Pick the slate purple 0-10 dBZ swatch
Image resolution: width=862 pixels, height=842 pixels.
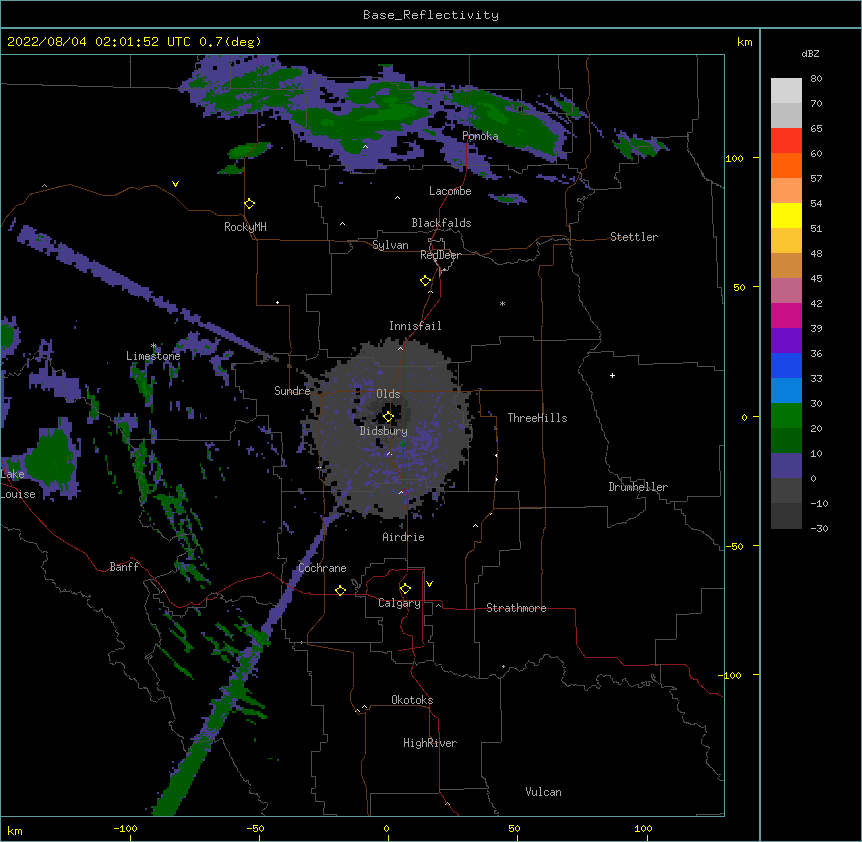click(x=786, y=466)
